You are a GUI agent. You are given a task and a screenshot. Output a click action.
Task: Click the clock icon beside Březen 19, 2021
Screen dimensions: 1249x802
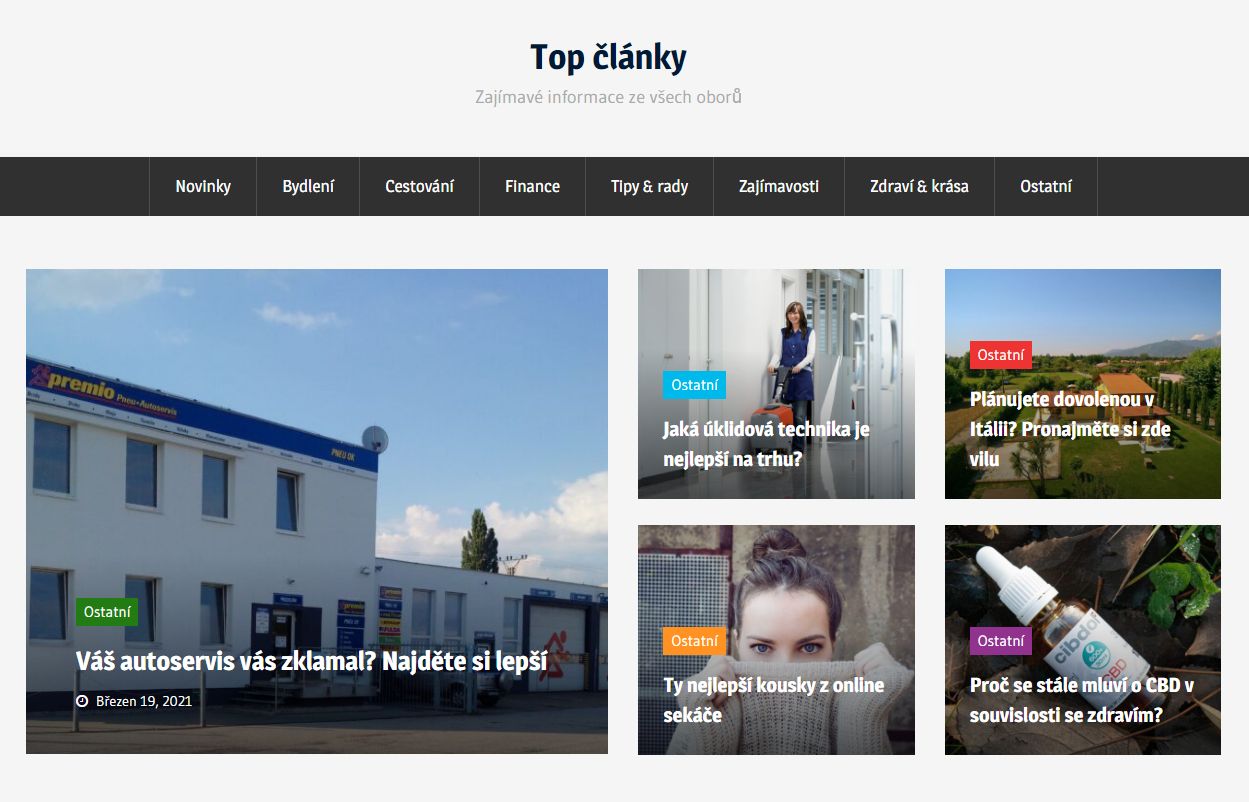point(82,701)
